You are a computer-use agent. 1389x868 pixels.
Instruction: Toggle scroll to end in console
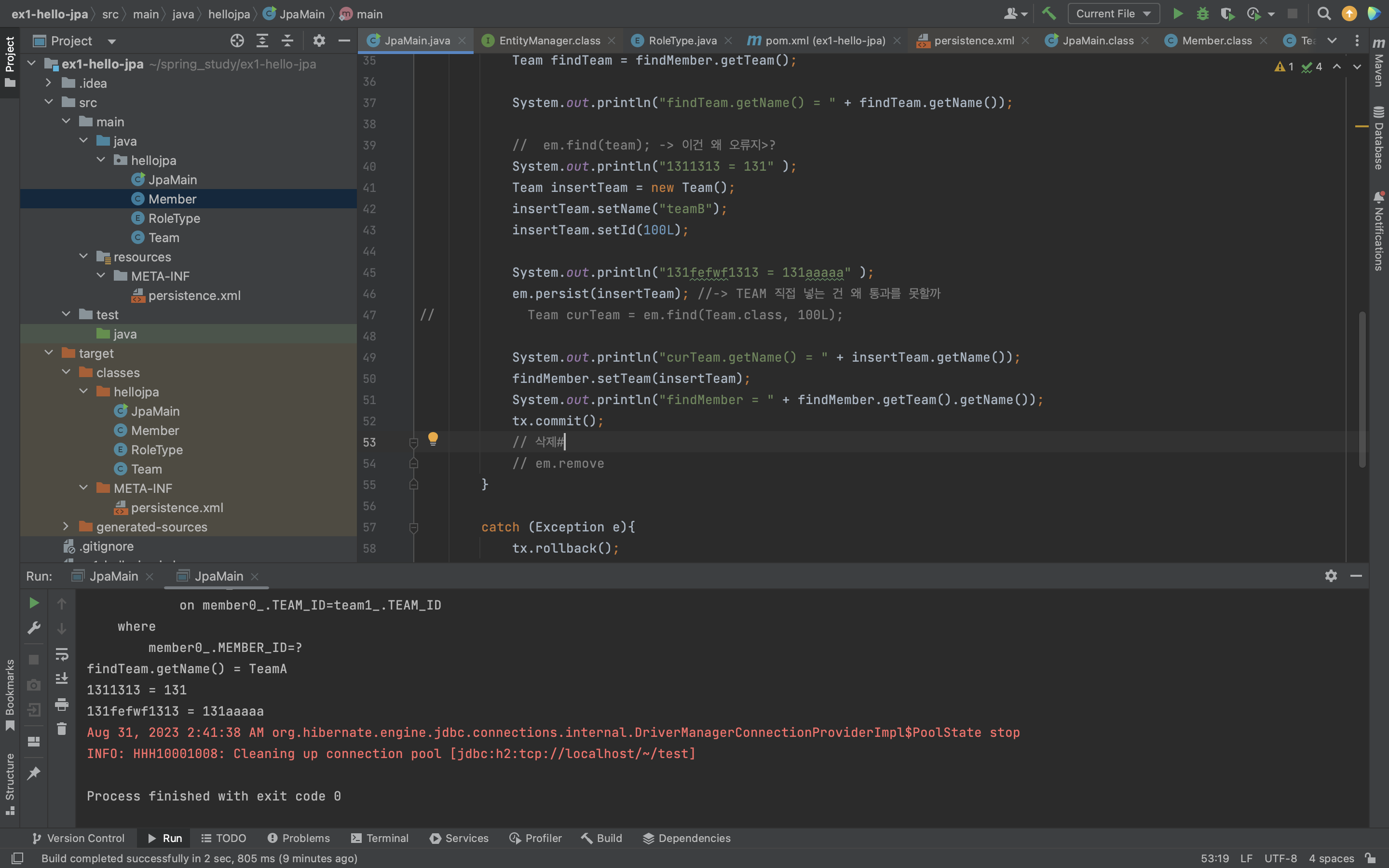[x=61, y=678]
